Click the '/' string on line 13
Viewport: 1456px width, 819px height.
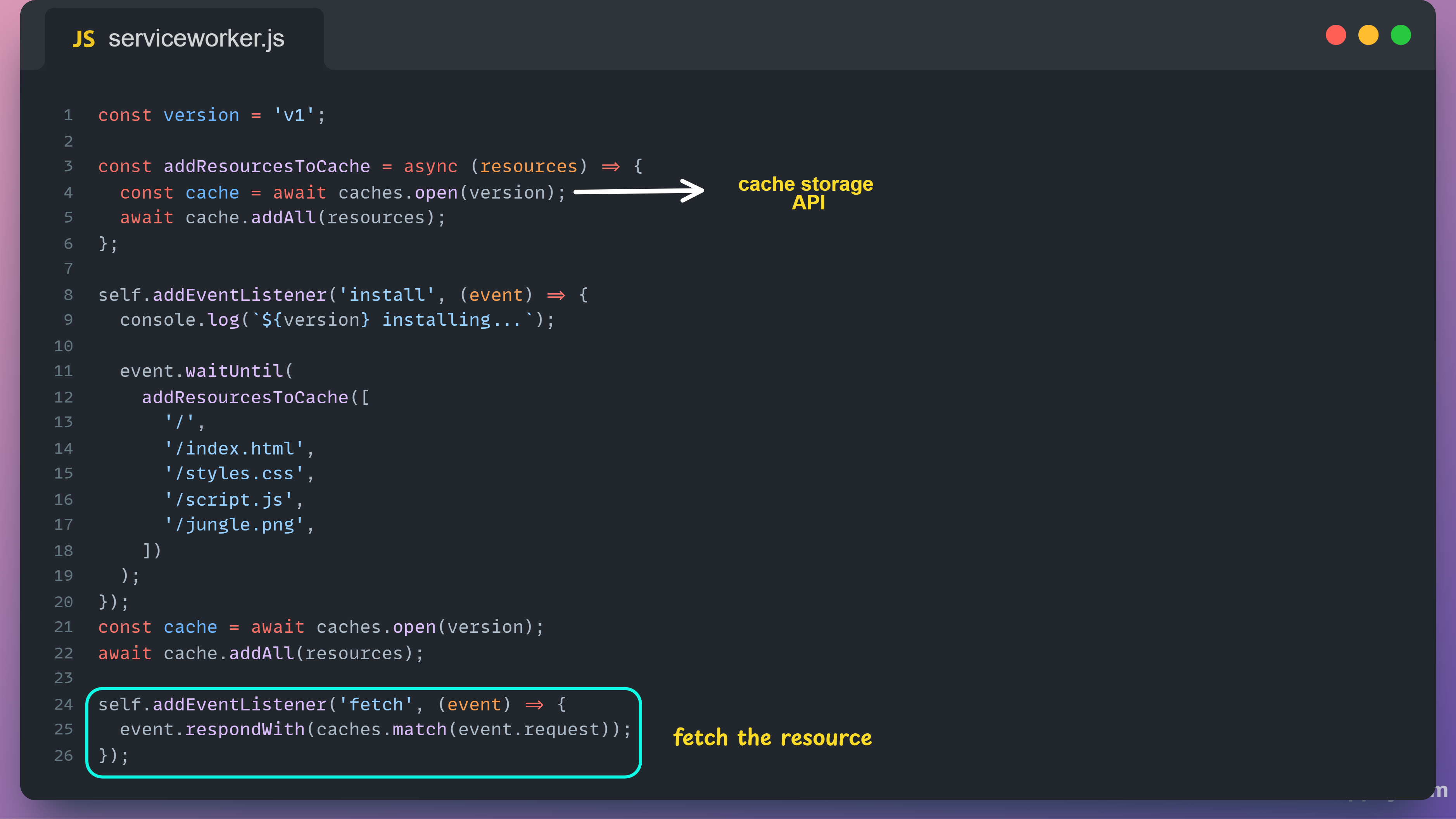180,422
